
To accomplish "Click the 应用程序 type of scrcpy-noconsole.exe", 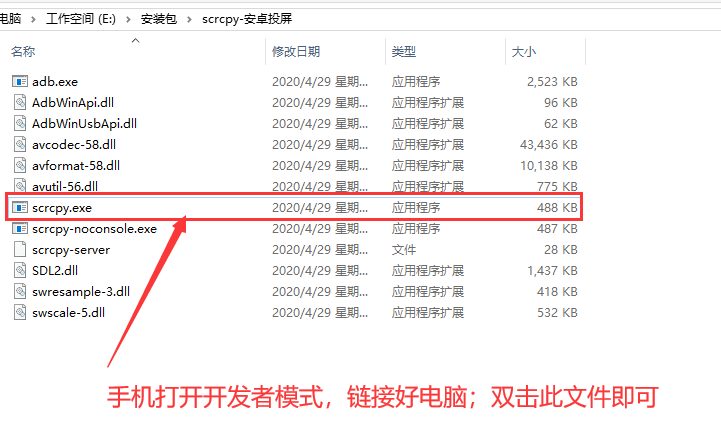I will 416,229.
